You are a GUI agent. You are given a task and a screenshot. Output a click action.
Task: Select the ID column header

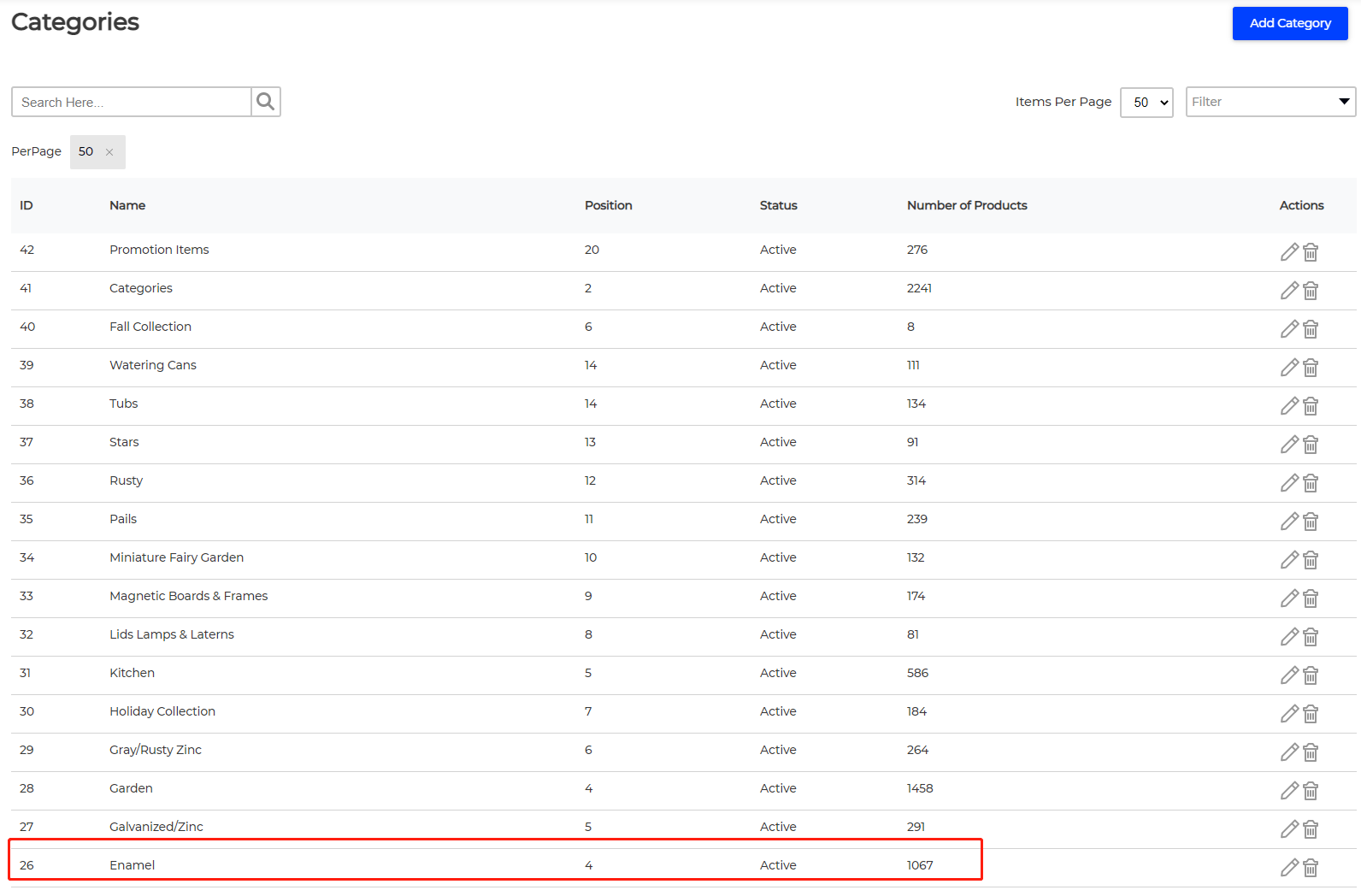tap(27, 205)
